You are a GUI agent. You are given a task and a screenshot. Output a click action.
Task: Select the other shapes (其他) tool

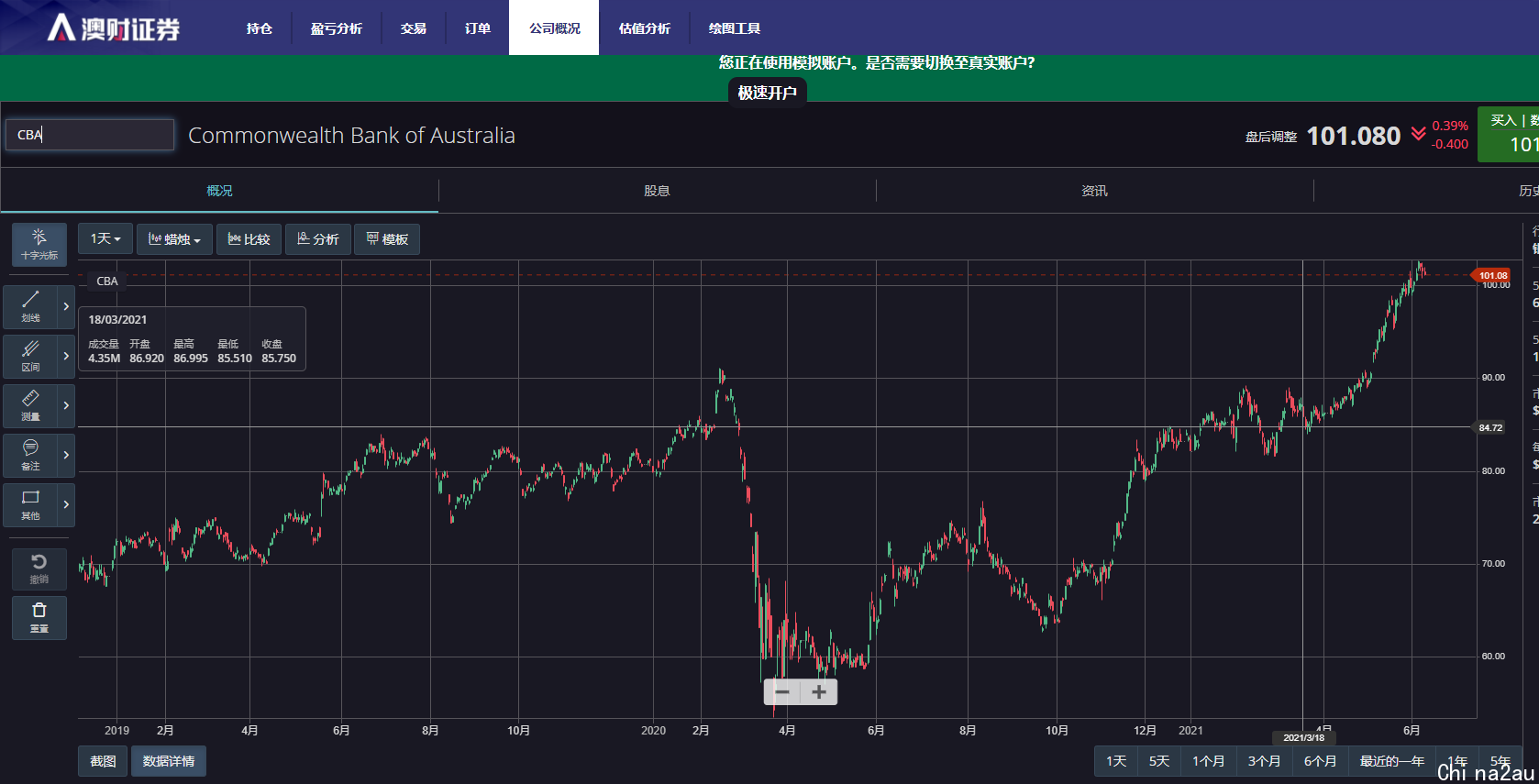(30, 504)
